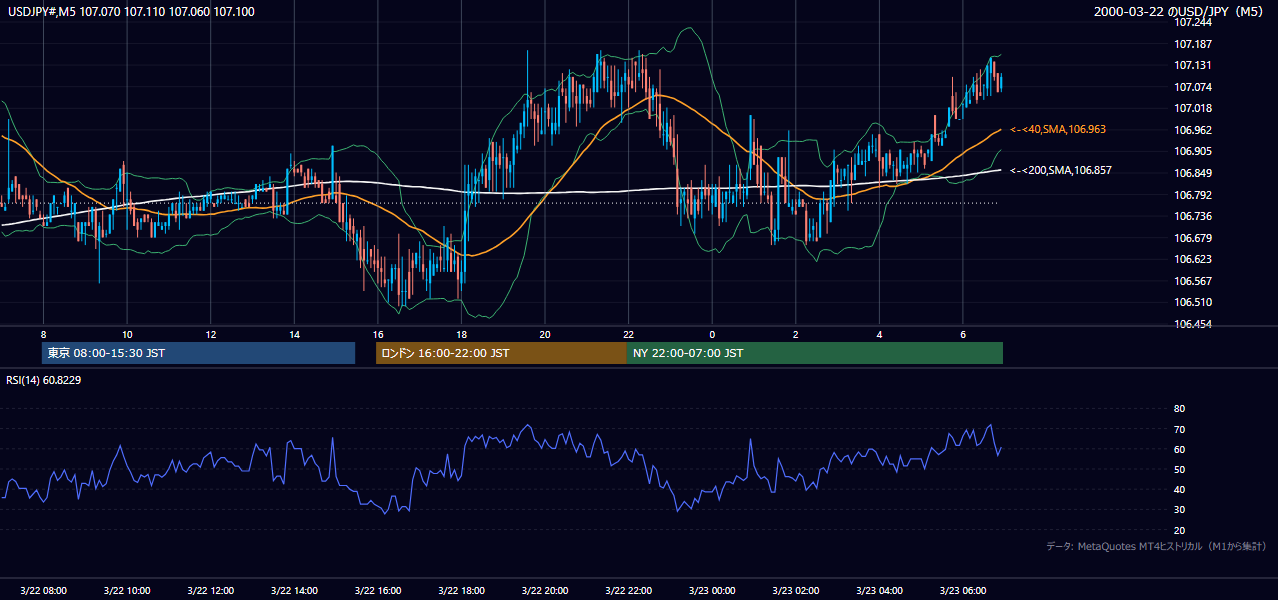
Task: Click the 3/22 18:00 date label
Action: (x=461, y=591)
